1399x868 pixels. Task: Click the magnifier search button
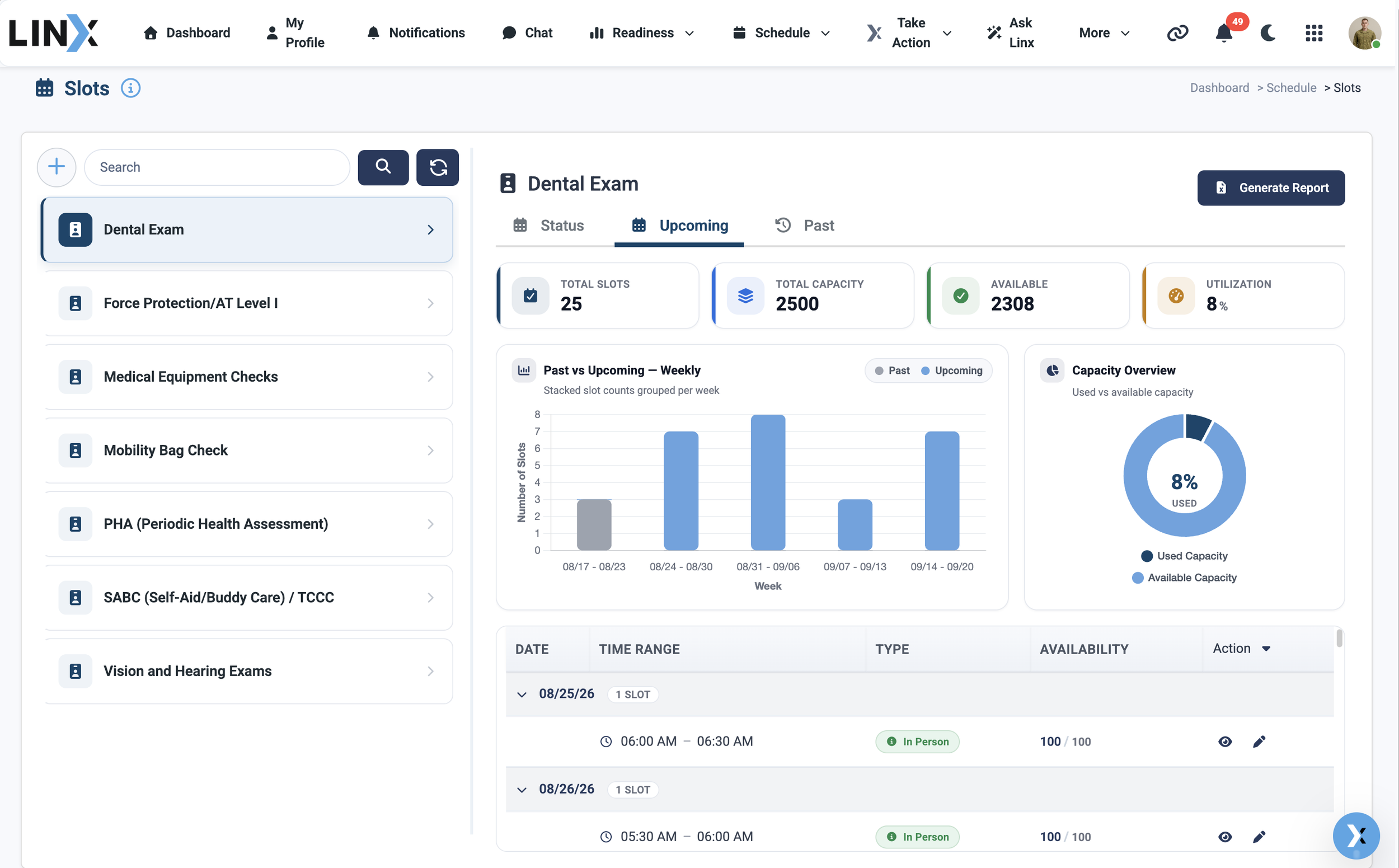pos(383,167)
